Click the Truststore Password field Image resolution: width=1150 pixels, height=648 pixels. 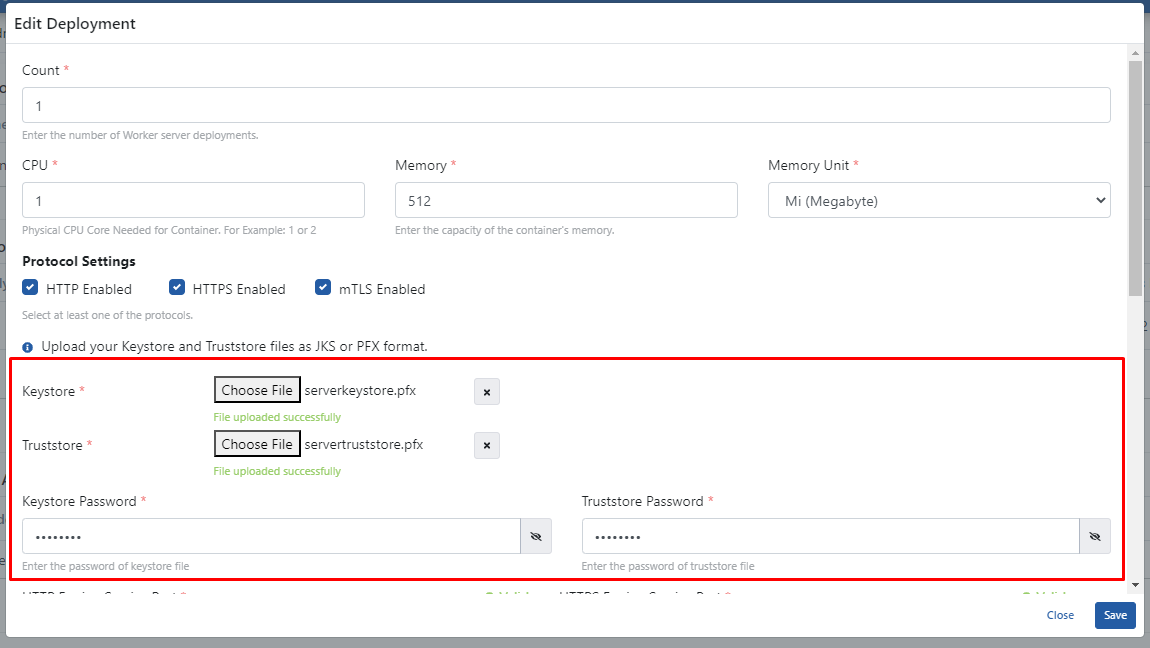830,537
